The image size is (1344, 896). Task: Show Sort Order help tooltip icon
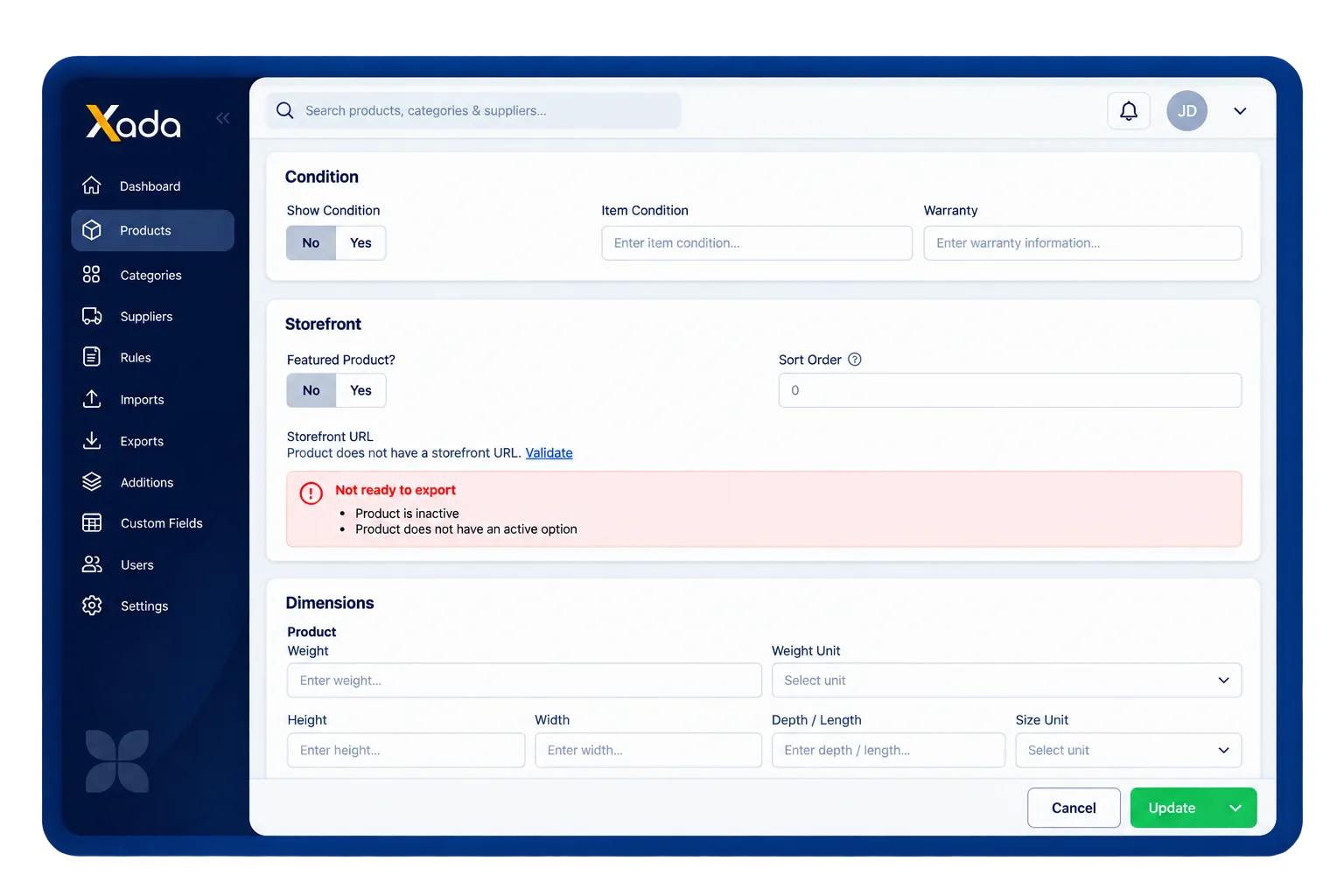[855, 360]
